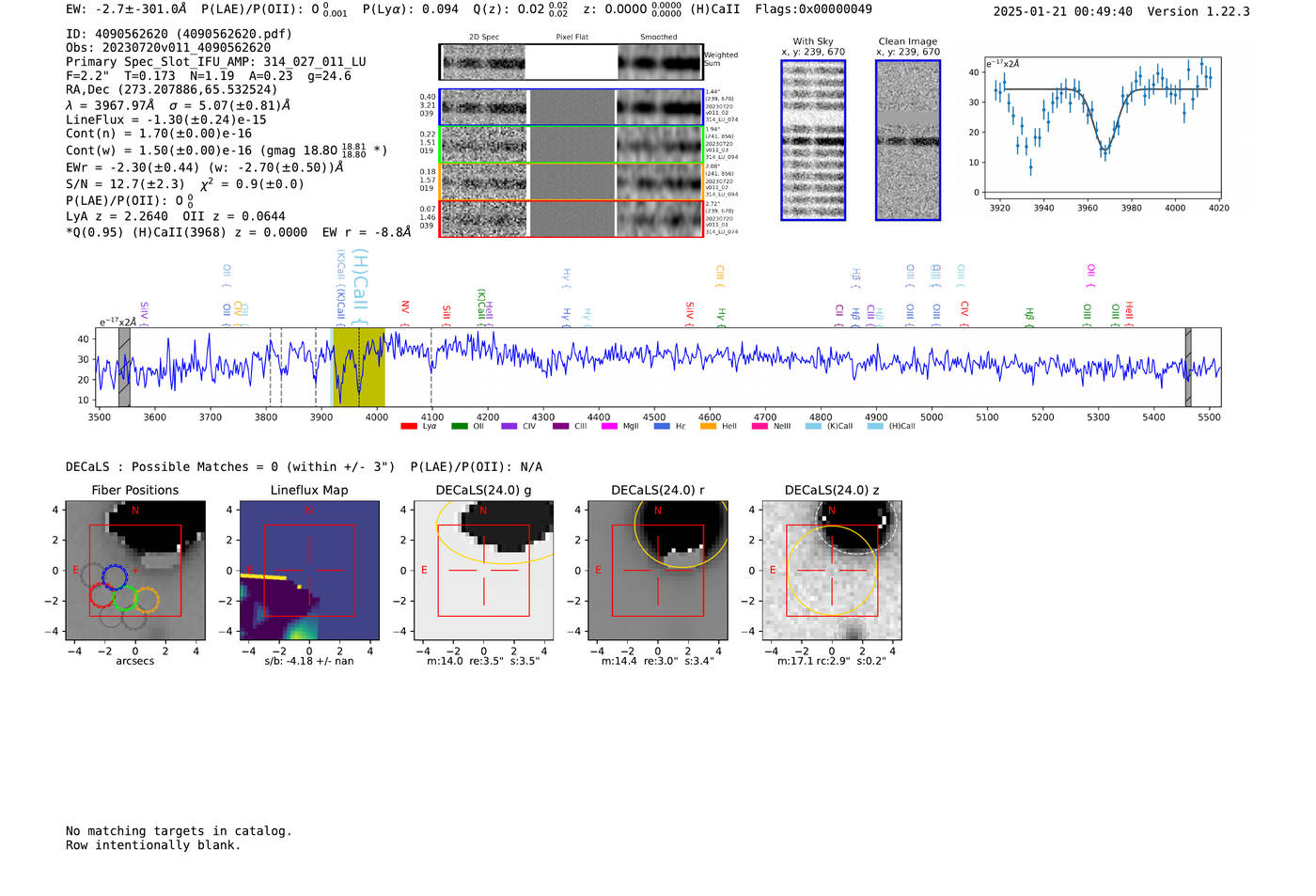
Task: Select the DECaLS g band image
Action: pyautogui.click(x=483, y=571)
